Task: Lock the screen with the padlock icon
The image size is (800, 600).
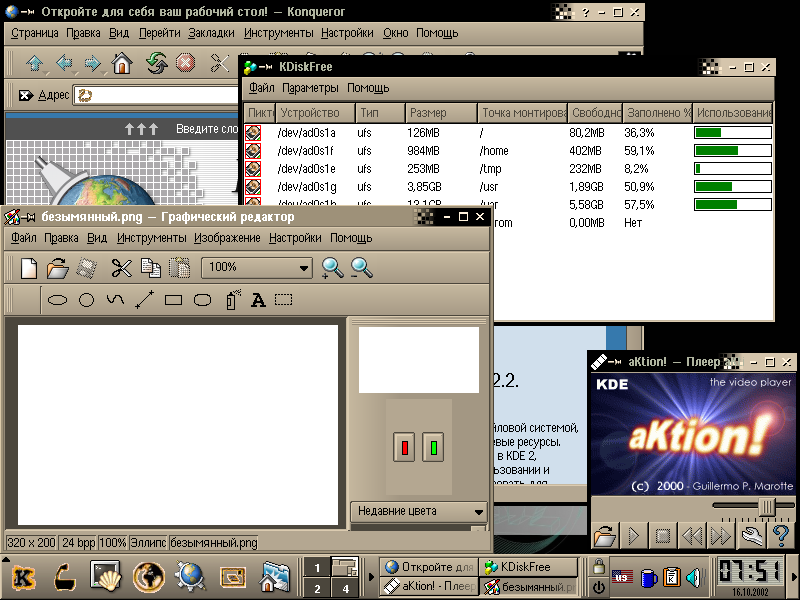Action: click(x=598, y=566)
